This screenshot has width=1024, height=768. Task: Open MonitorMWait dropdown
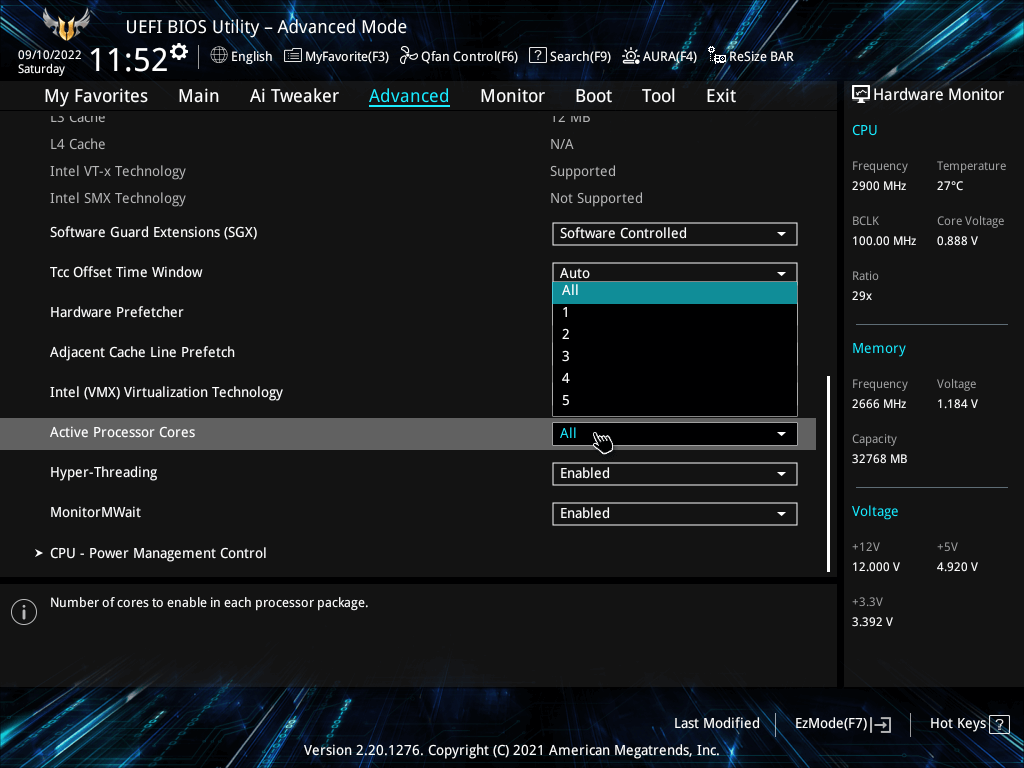[675, 513]
